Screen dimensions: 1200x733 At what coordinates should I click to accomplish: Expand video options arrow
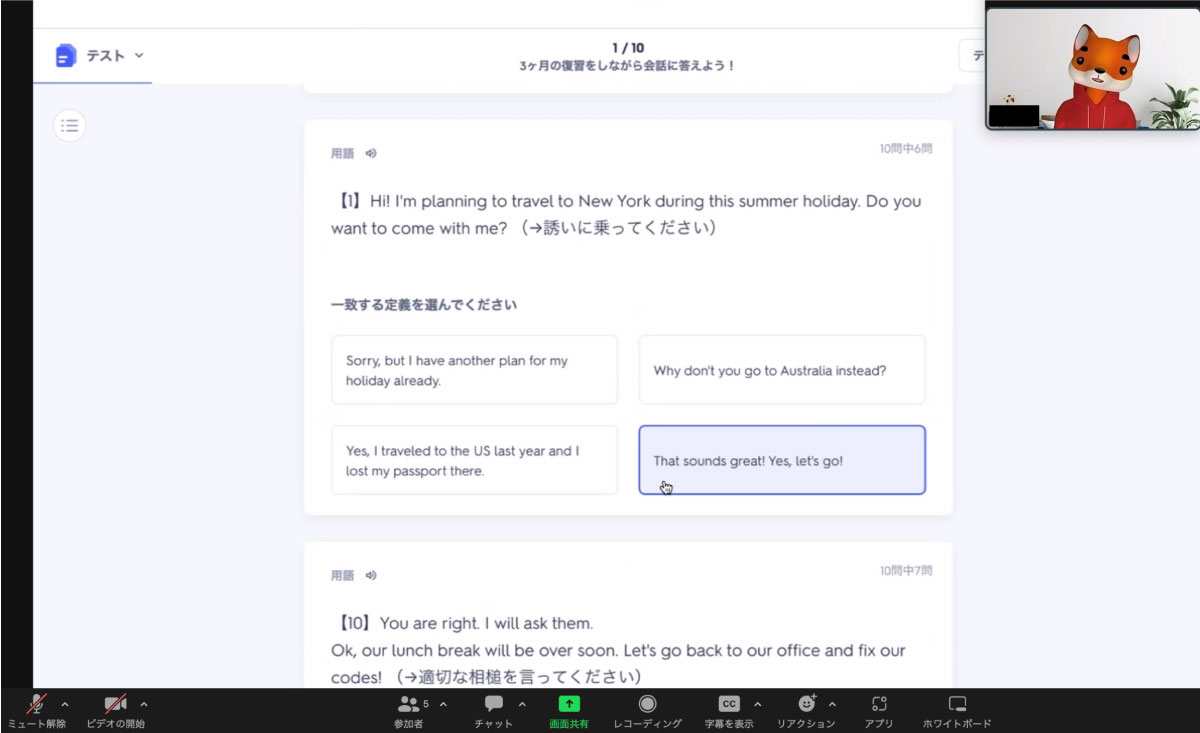click(144, 704)
